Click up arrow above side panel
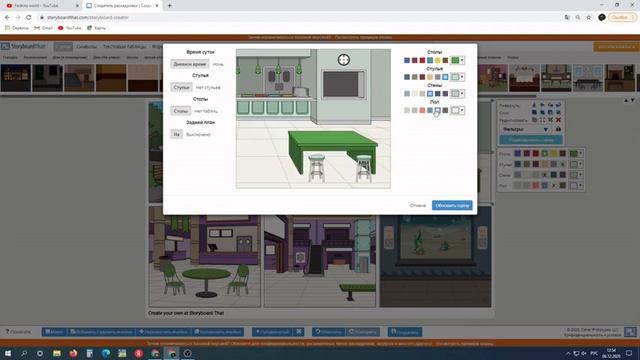This screenshot has width=640, height=360. pyautogui.click(x=626, y=100)
